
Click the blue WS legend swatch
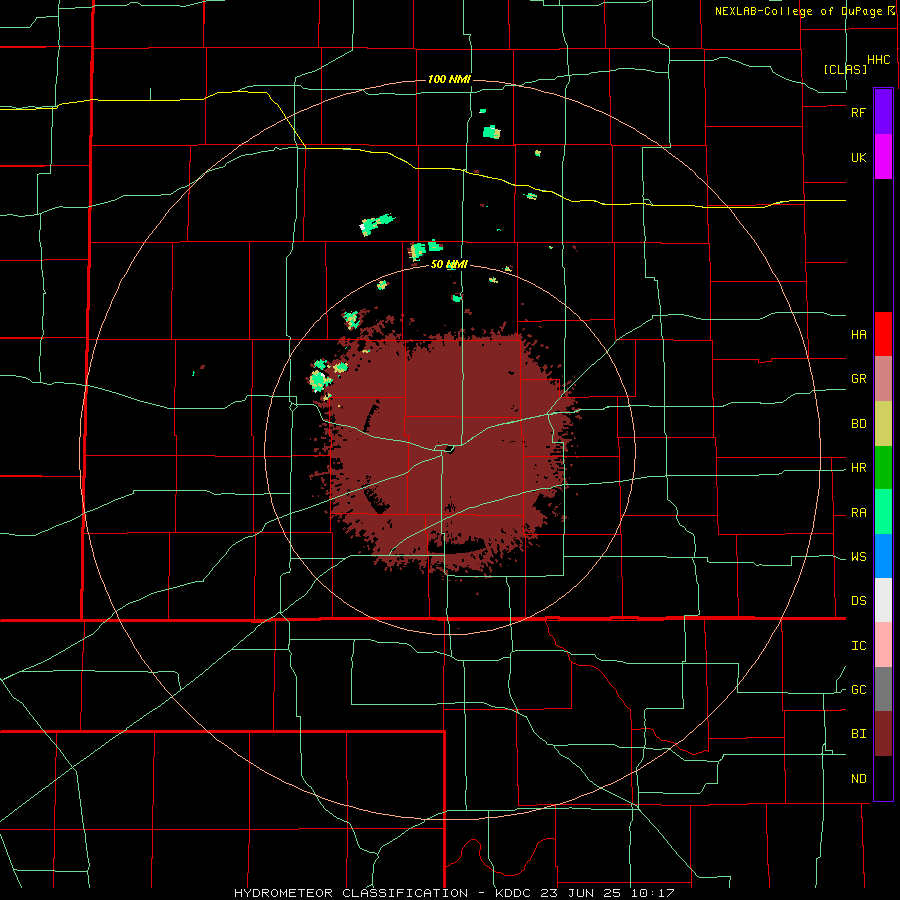[x=883, y=556]
